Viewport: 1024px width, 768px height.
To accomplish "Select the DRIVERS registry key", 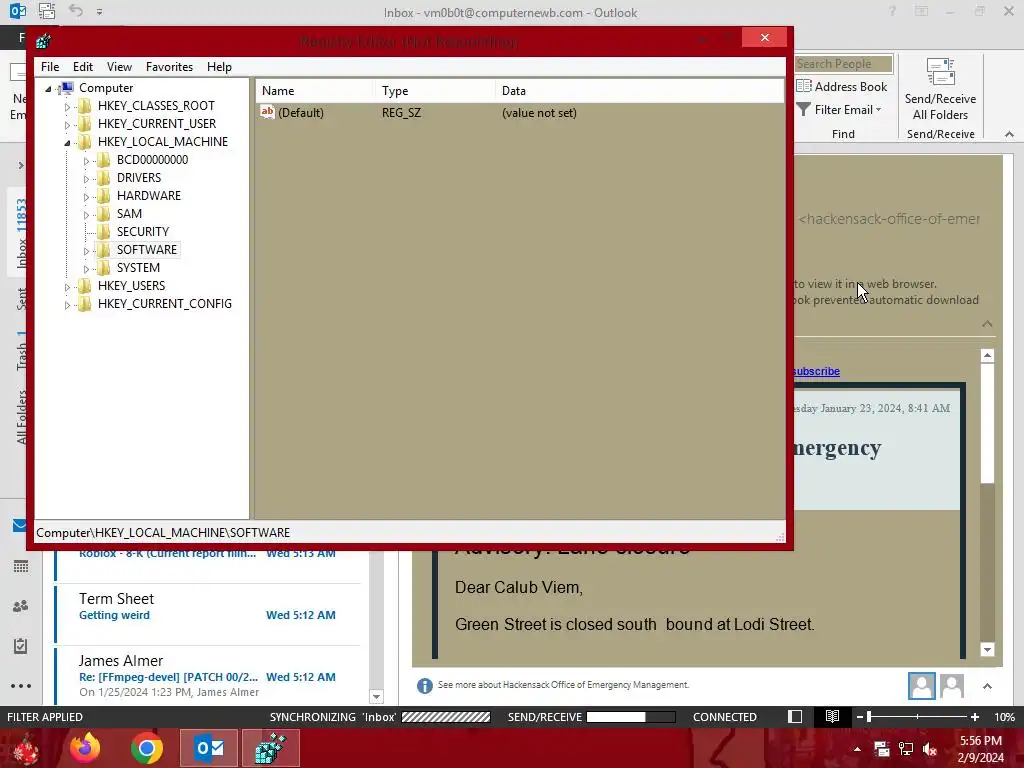I will coord(138,178).
